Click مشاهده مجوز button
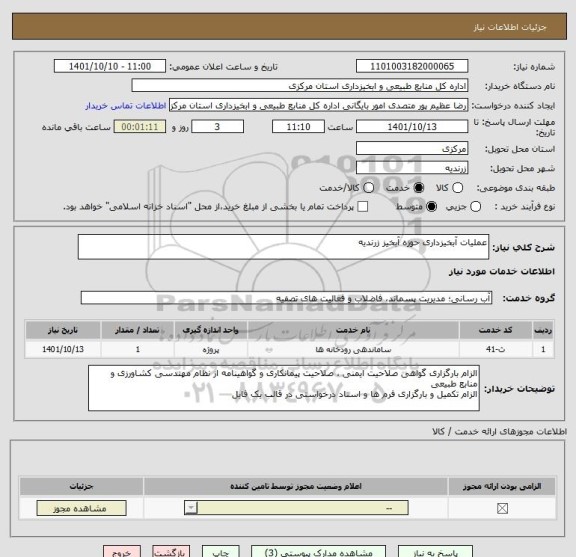Viewport: 576px width, 557px height. coord(82,508)
